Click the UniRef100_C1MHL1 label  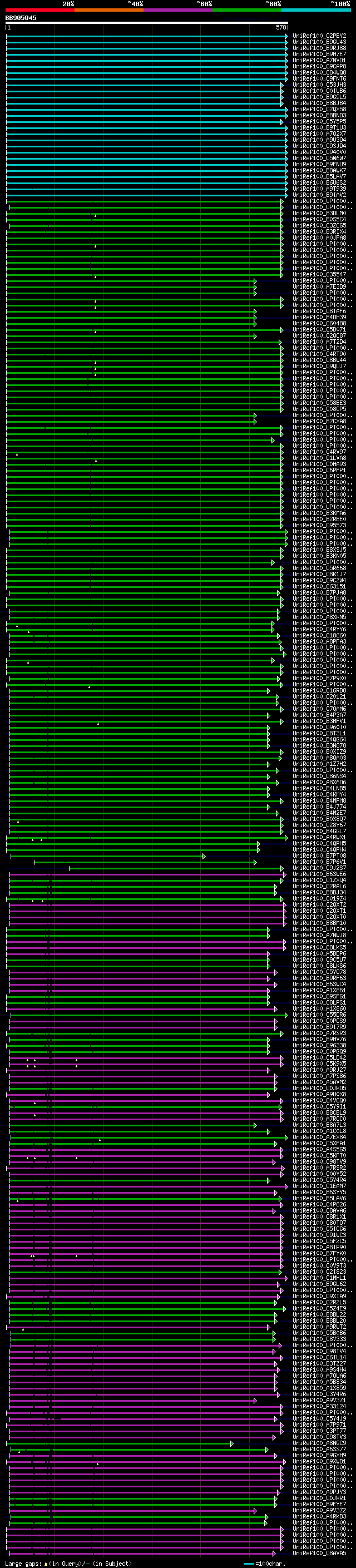click(319, 1278)
